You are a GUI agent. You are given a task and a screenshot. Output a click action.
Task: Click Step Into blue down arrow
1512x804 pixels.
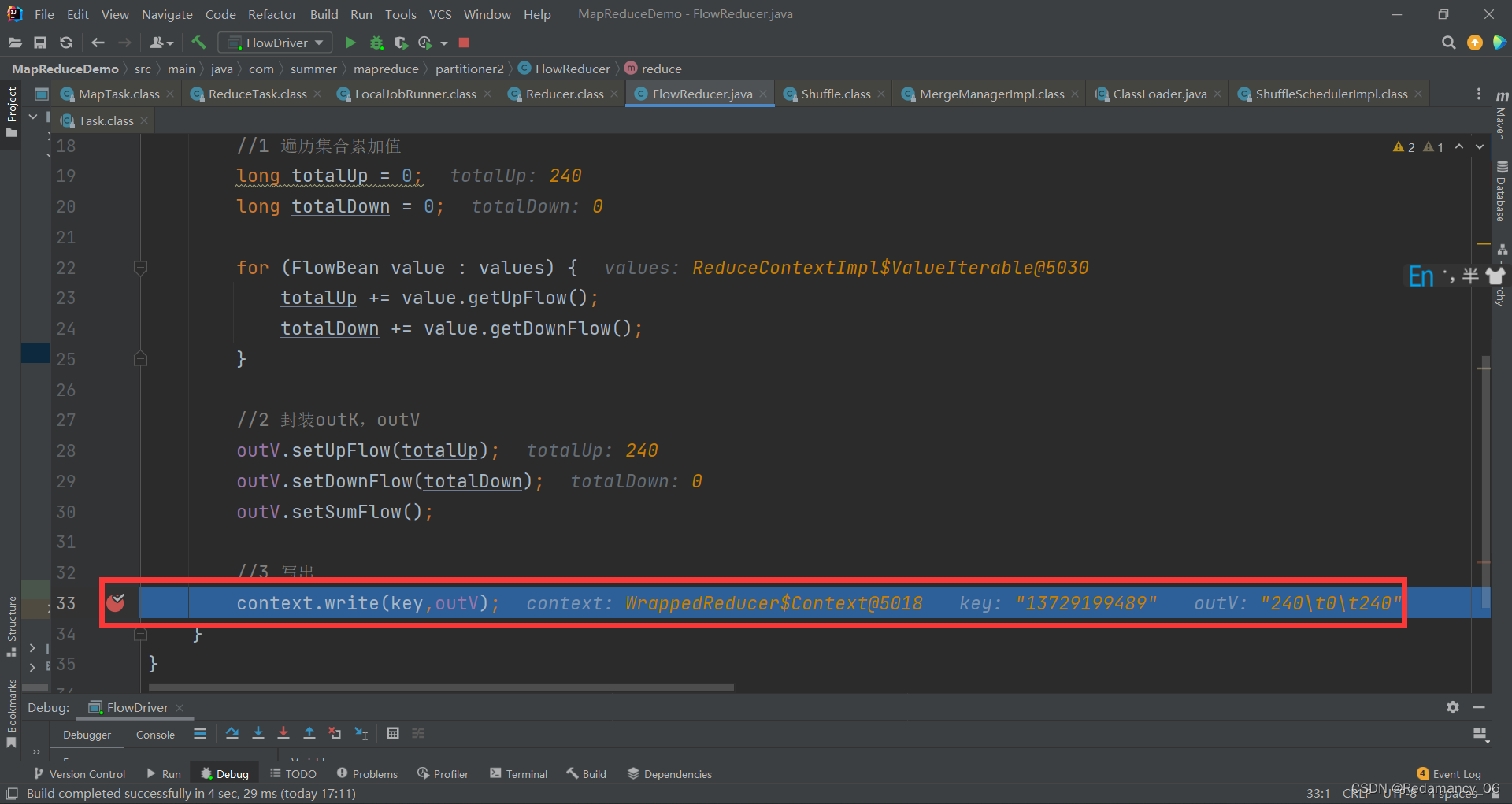(258, 733)
